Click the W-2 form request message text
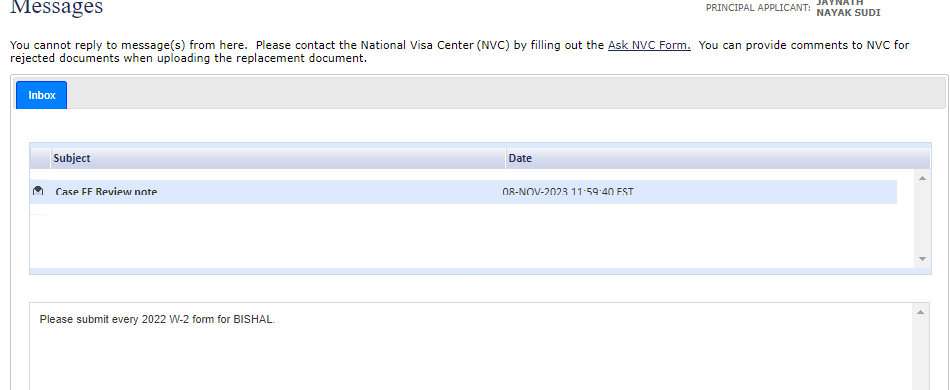This screenshot has width=950, height=390. pyautogui.click(x=158, y=319)
